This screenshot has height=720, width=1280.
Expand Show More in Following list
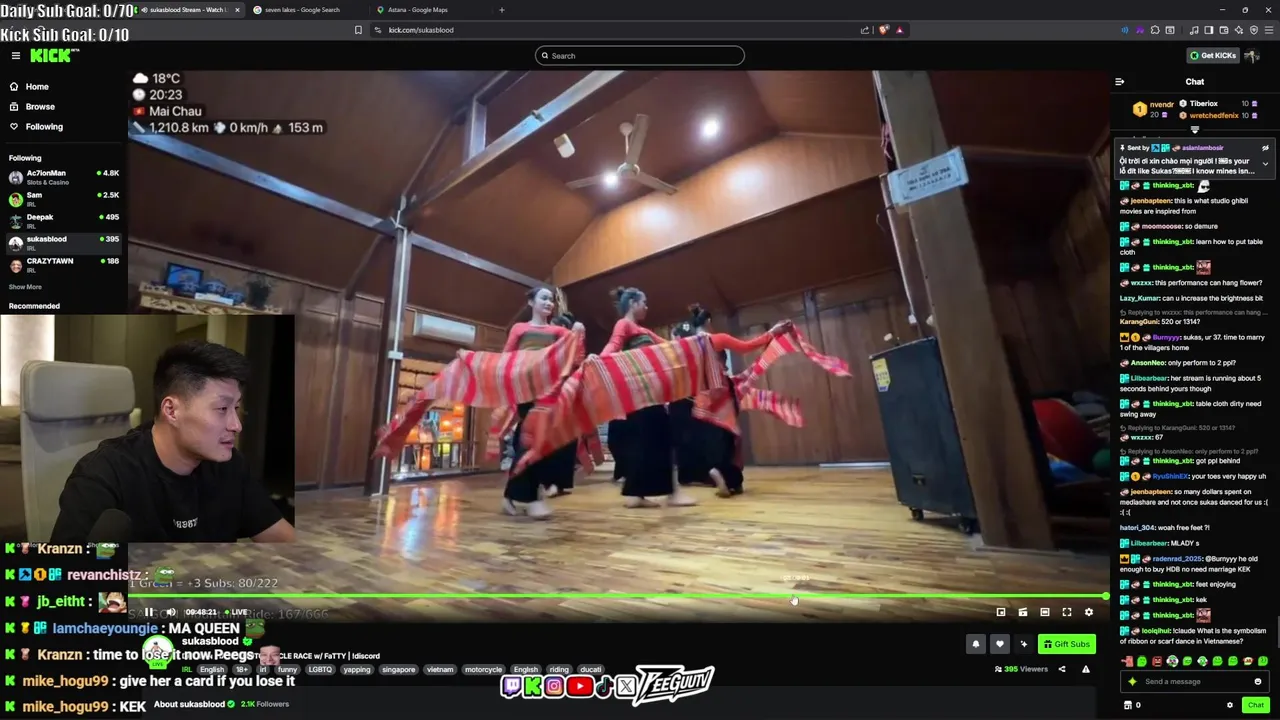(x=25, y=287)
